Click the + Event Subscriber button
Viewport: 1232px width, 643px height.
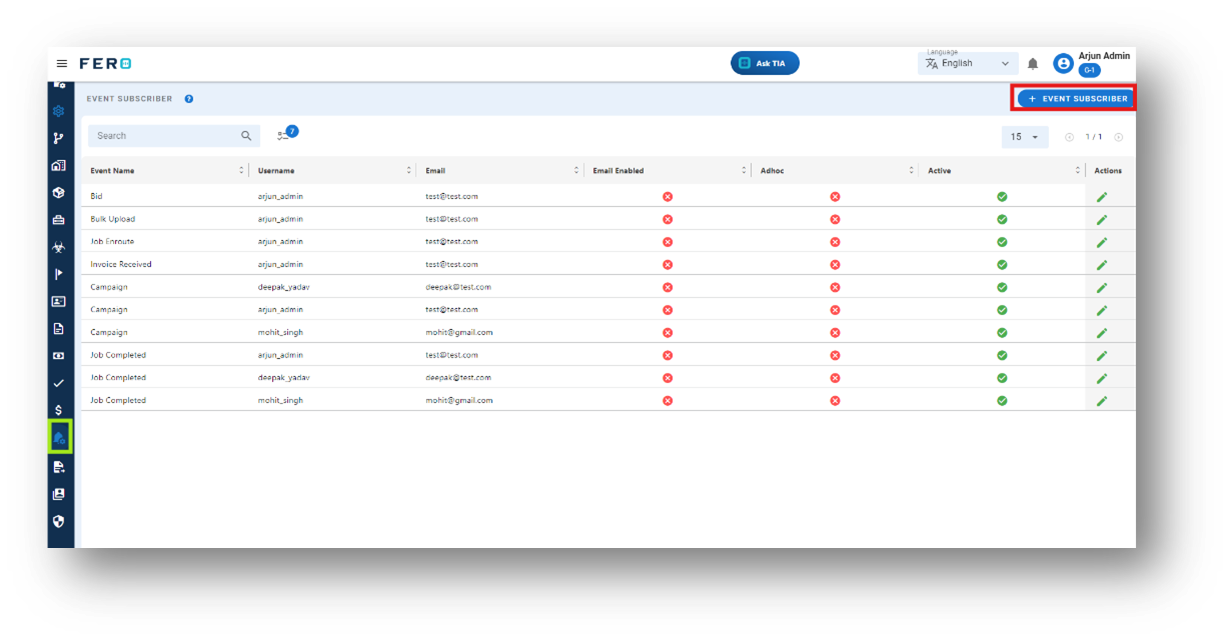click(1077, 99)
